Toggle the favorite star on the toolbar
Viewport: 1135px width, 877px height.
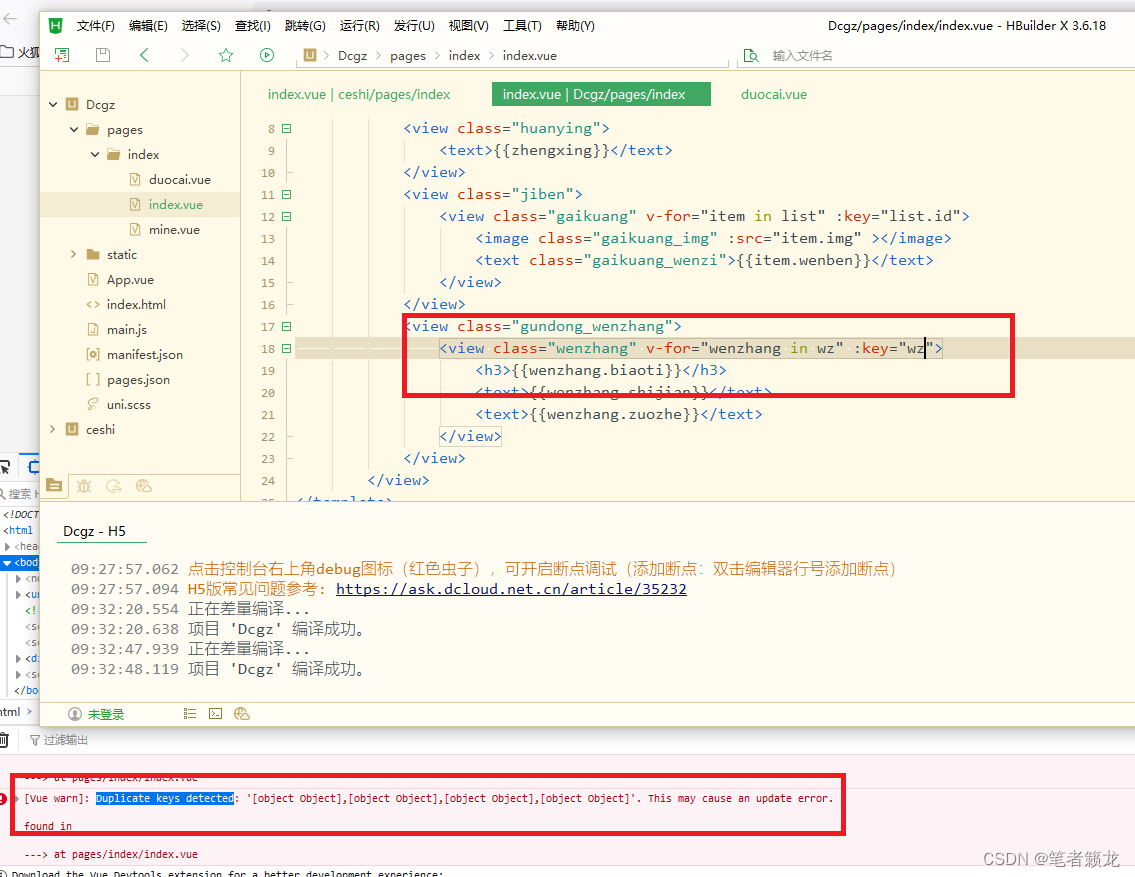227,55
